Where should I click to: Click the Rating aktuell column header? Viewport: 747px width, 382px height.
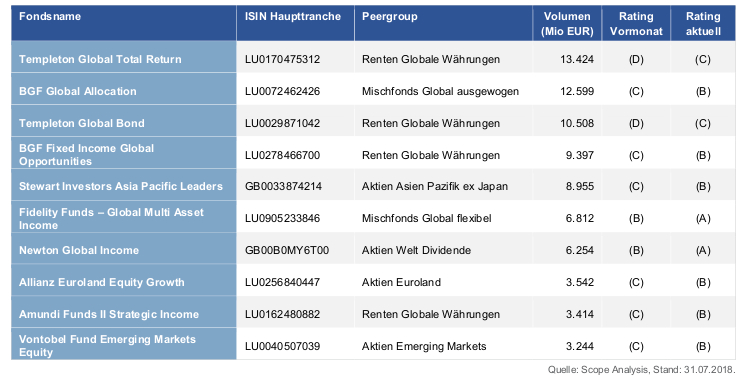coord(703,24)
